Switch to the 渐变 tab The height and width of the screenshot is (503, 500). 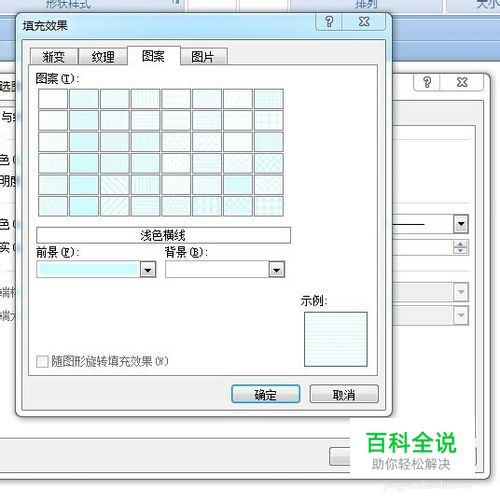click(x=54, y=56)
